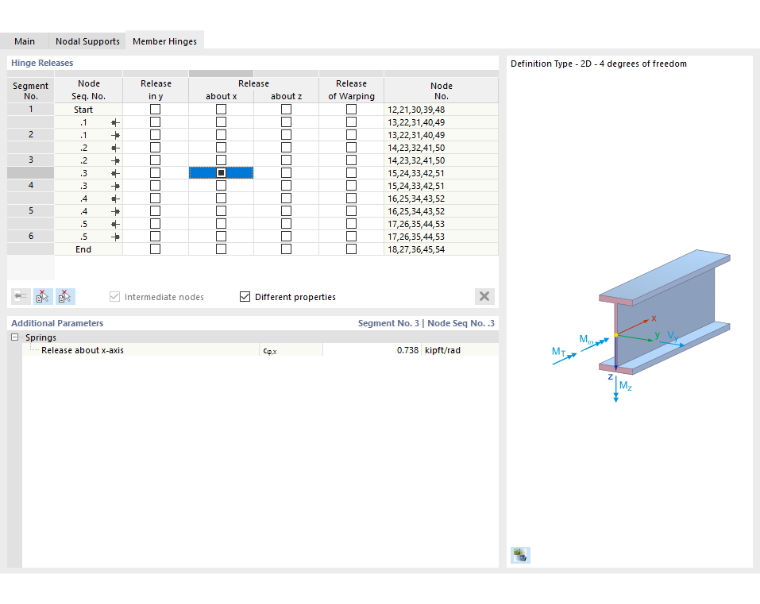The height and width of the screenshot is (604, 760).
Task: Click node list 12,21,30,39,48
Action: [x=441, y=110]
